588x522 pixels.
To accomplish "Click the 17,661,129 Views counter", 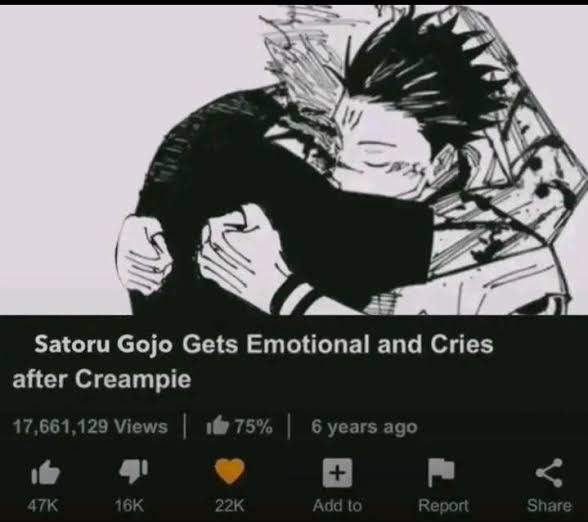I will coord(90,426).
